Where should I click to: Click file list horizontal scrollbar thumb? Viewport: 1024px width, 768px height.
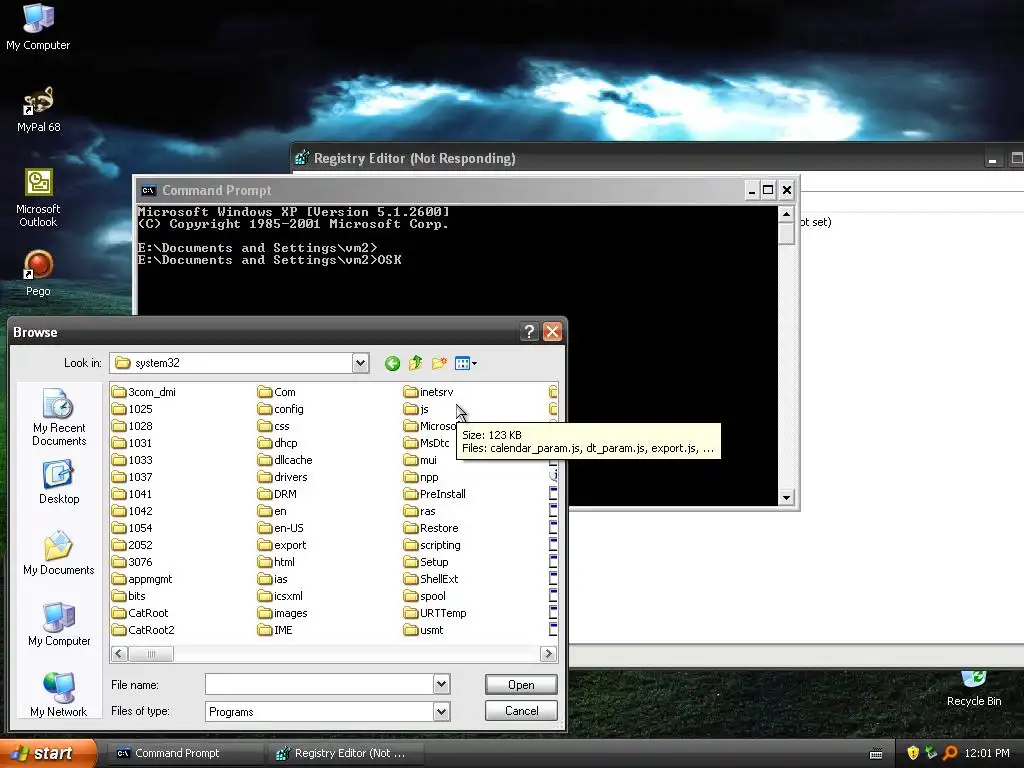click(151, 653)
